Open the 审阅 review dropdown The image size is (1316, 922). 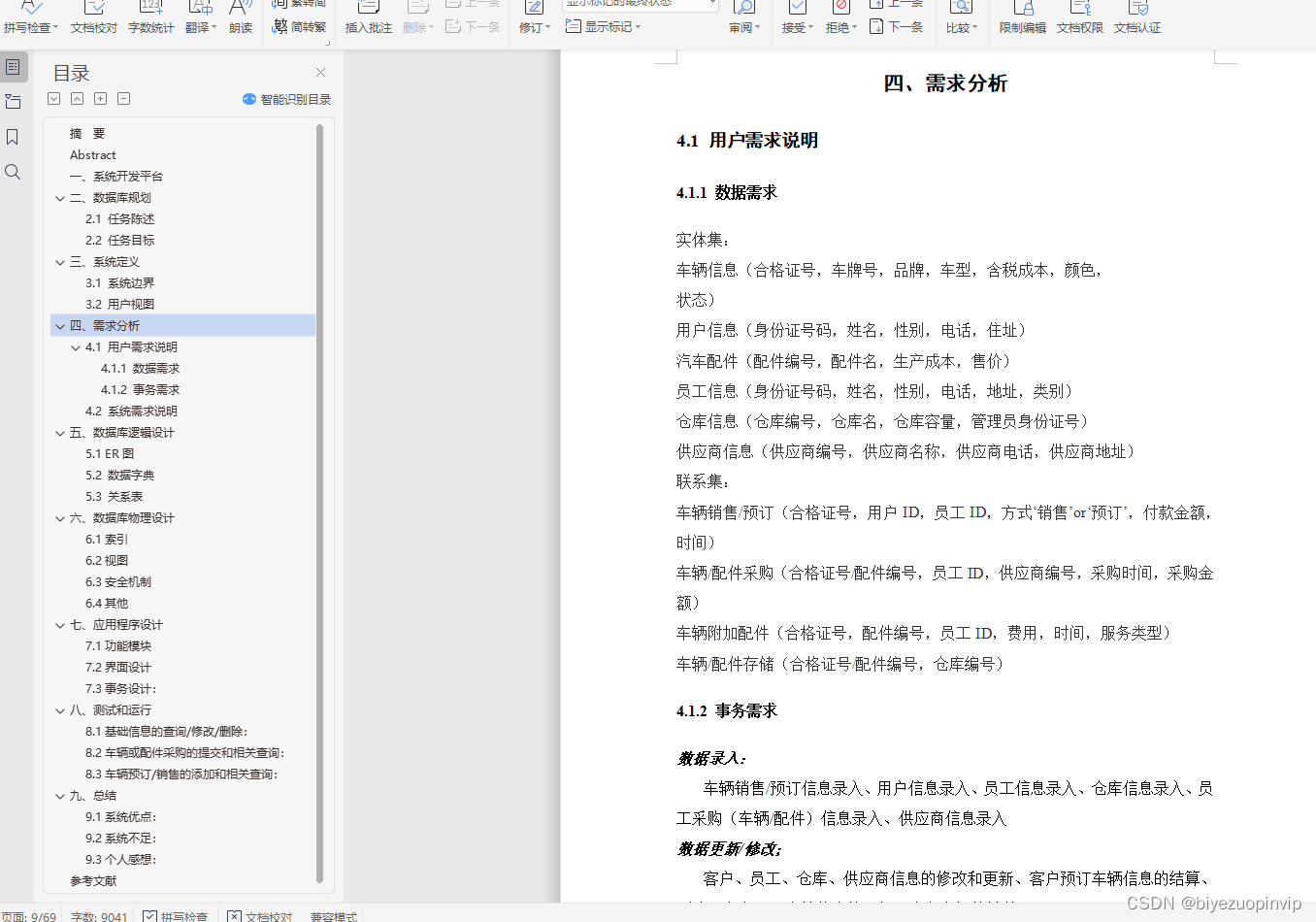click(x=744, y=18)
